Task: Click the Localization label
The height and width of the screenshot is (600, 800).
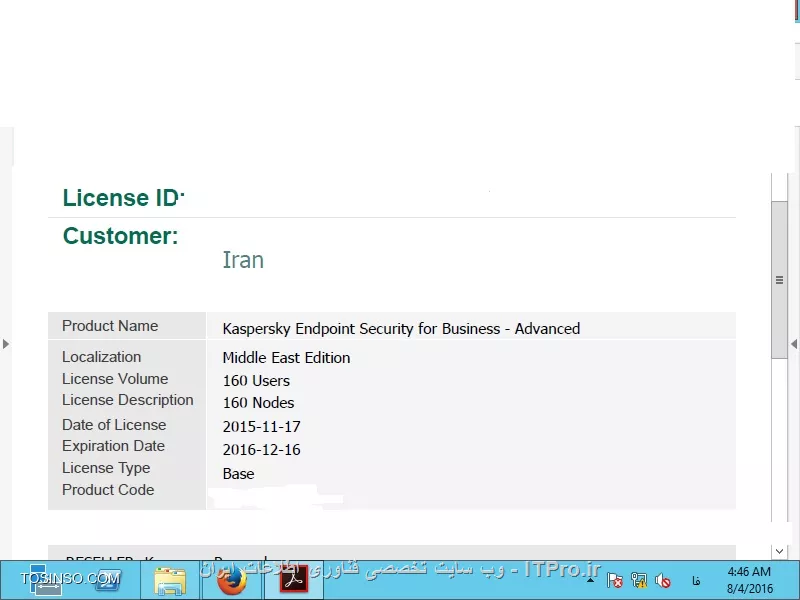Action: tap(102, 357)
